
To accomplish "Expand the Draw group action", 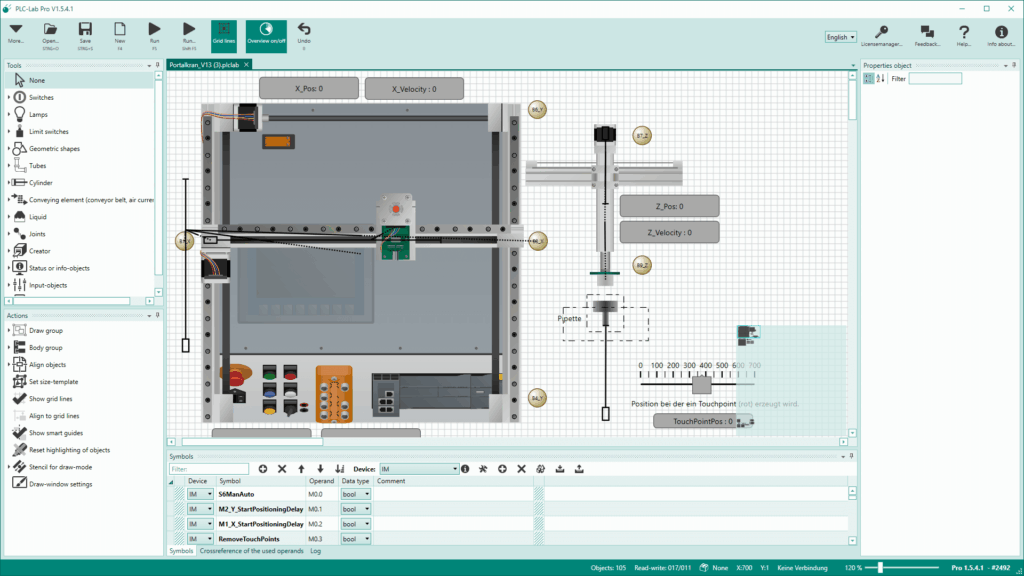I will (8, 330).
